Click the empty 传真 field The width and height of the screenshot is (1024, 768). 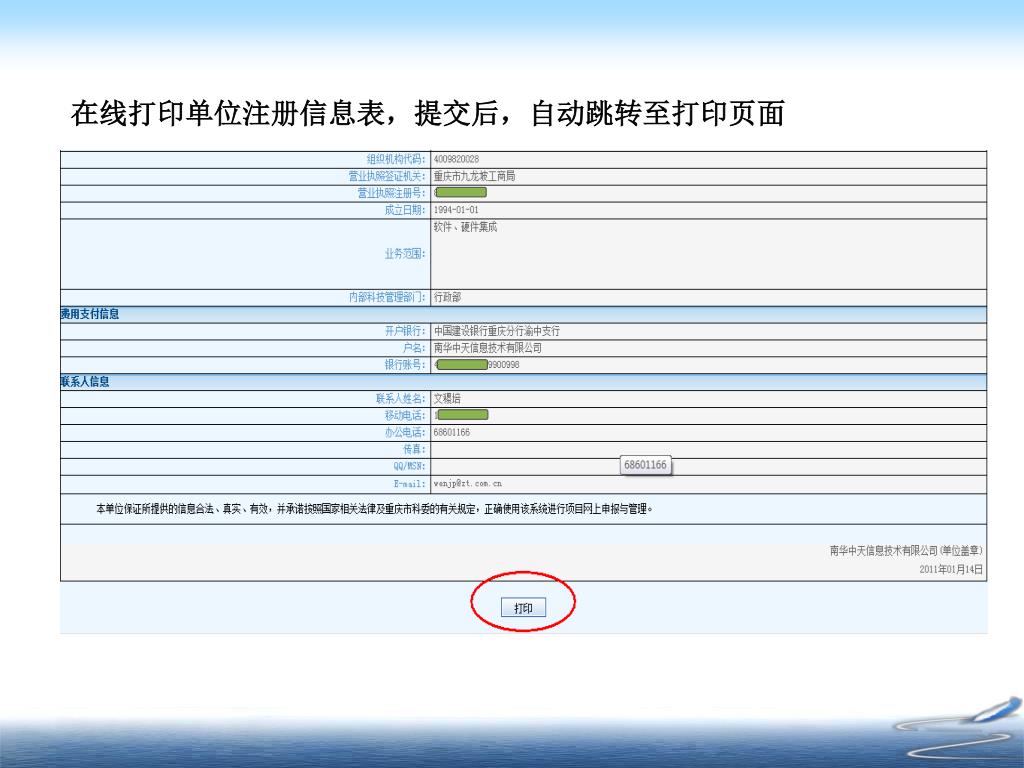[700, 449]
